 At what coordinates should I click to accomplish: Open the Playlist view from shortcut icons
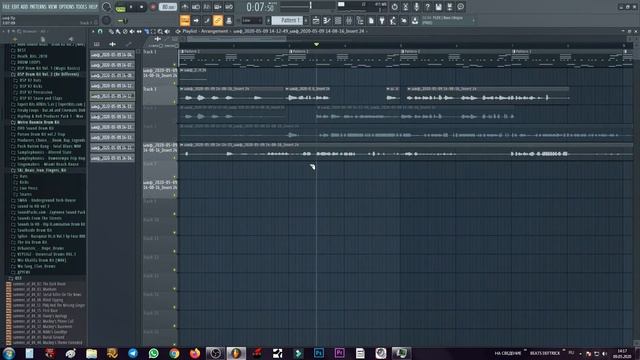[x=316, y=20]
